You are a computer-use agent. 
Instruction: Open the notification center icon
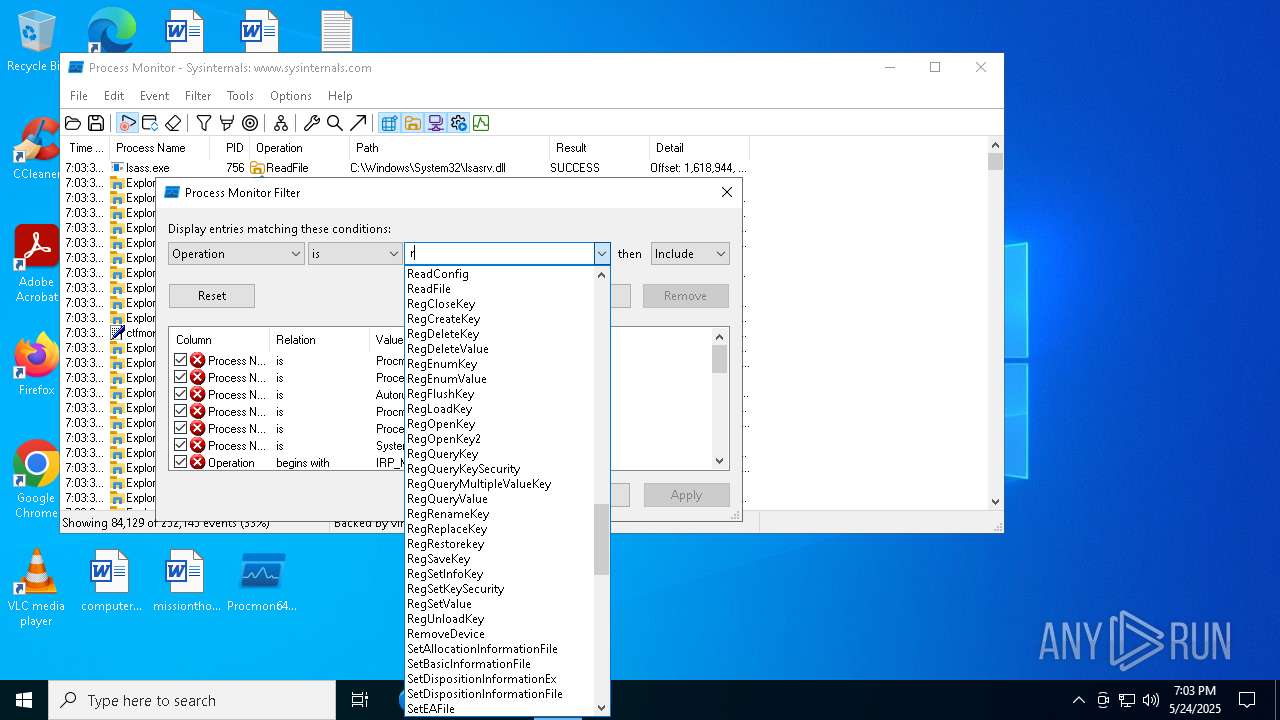coord(1247,700)
